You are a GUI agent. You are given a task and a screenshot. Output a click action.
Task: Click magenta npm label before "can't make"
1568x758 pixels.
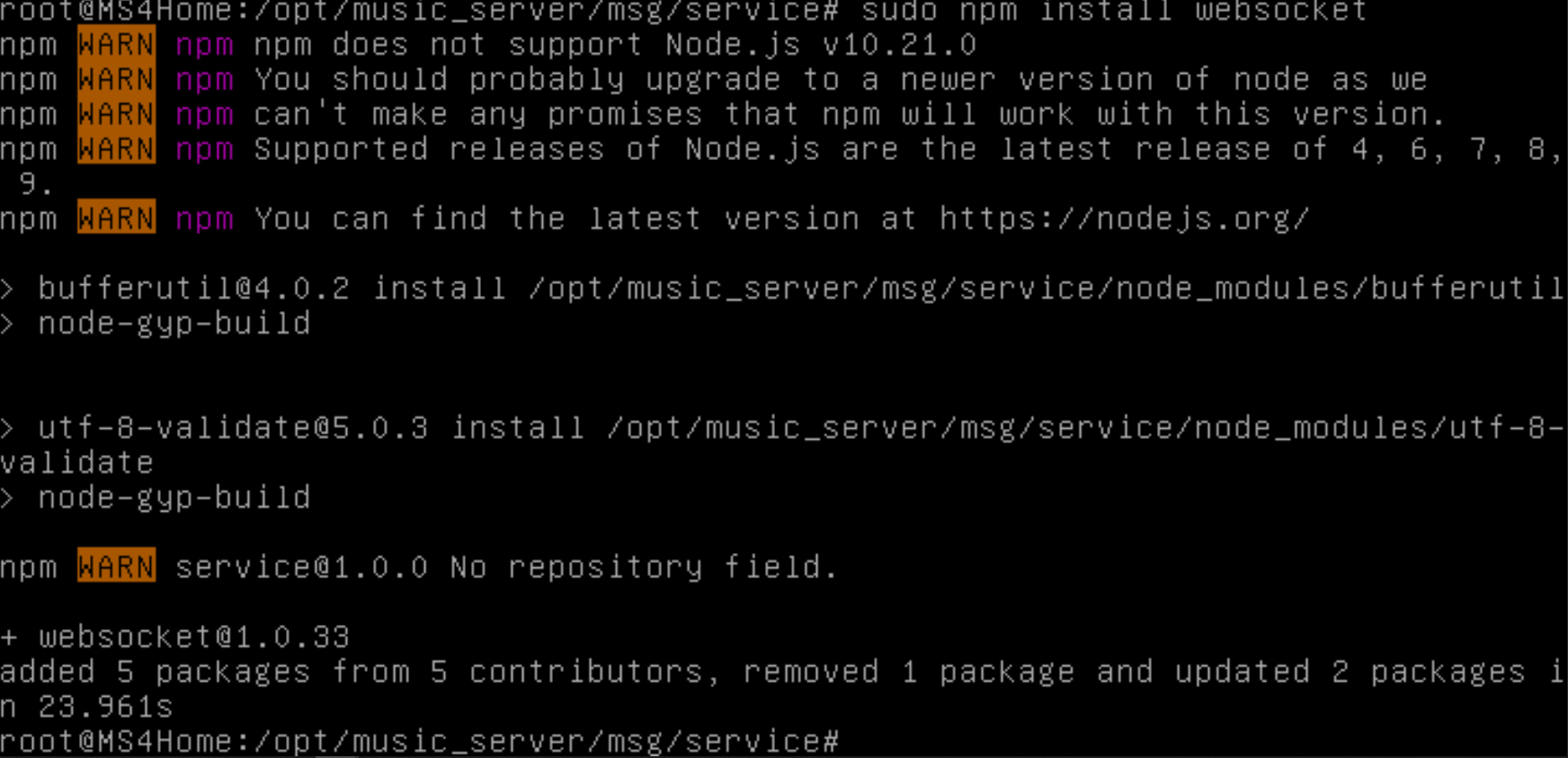tap(204, 114)
